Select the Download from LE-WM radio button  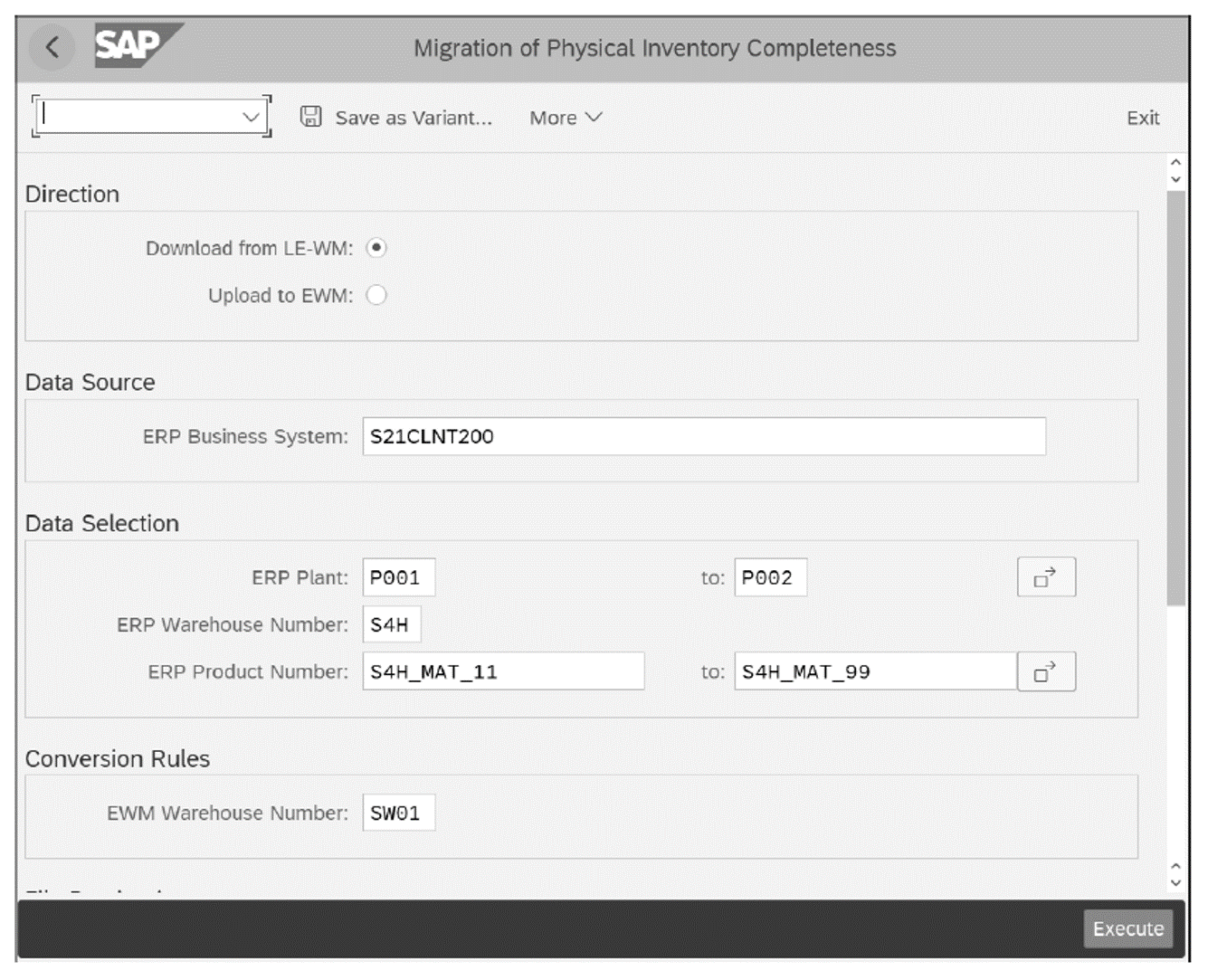click(377, 249)
